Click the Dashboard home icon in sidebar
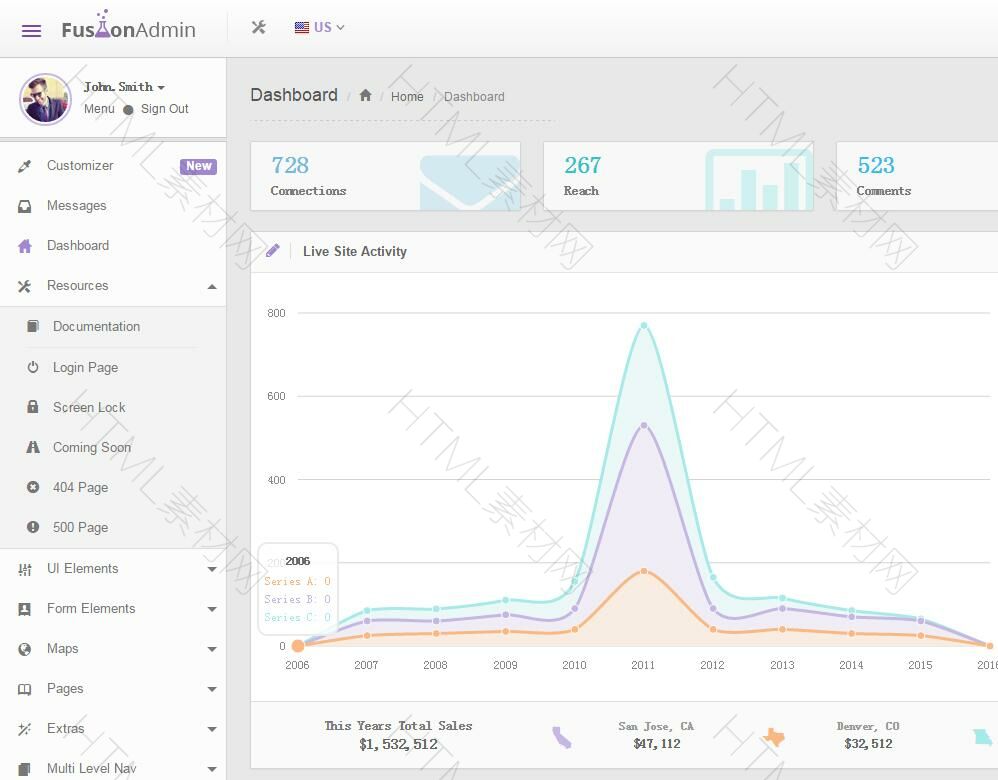 25,246
